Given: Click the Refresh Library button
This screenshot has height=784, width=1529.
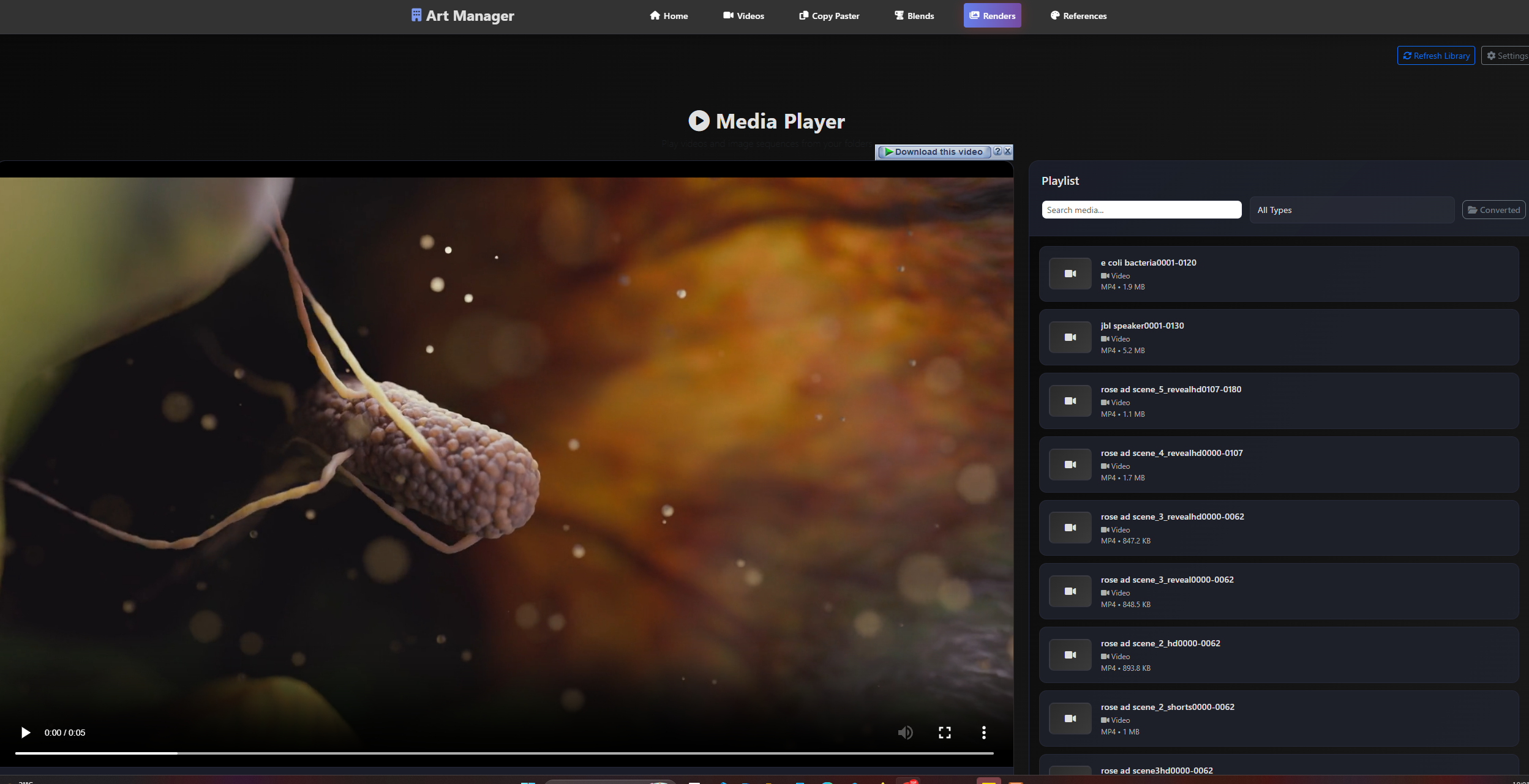Looking at the screenshot, I should click(1435, 55).
